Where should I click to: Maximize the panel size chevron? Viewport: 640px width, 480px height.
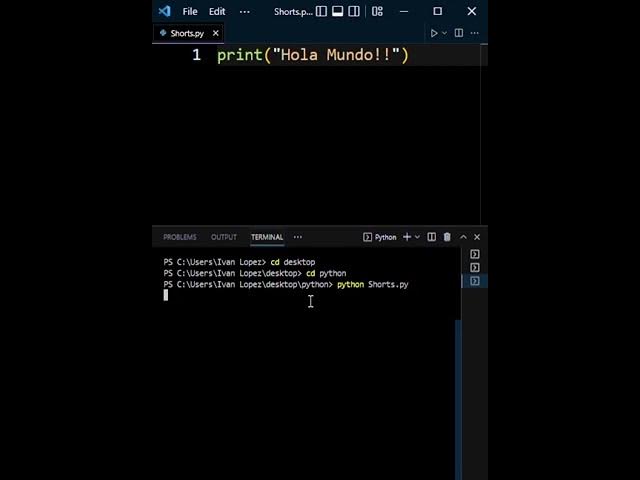[x=463, y=237]
